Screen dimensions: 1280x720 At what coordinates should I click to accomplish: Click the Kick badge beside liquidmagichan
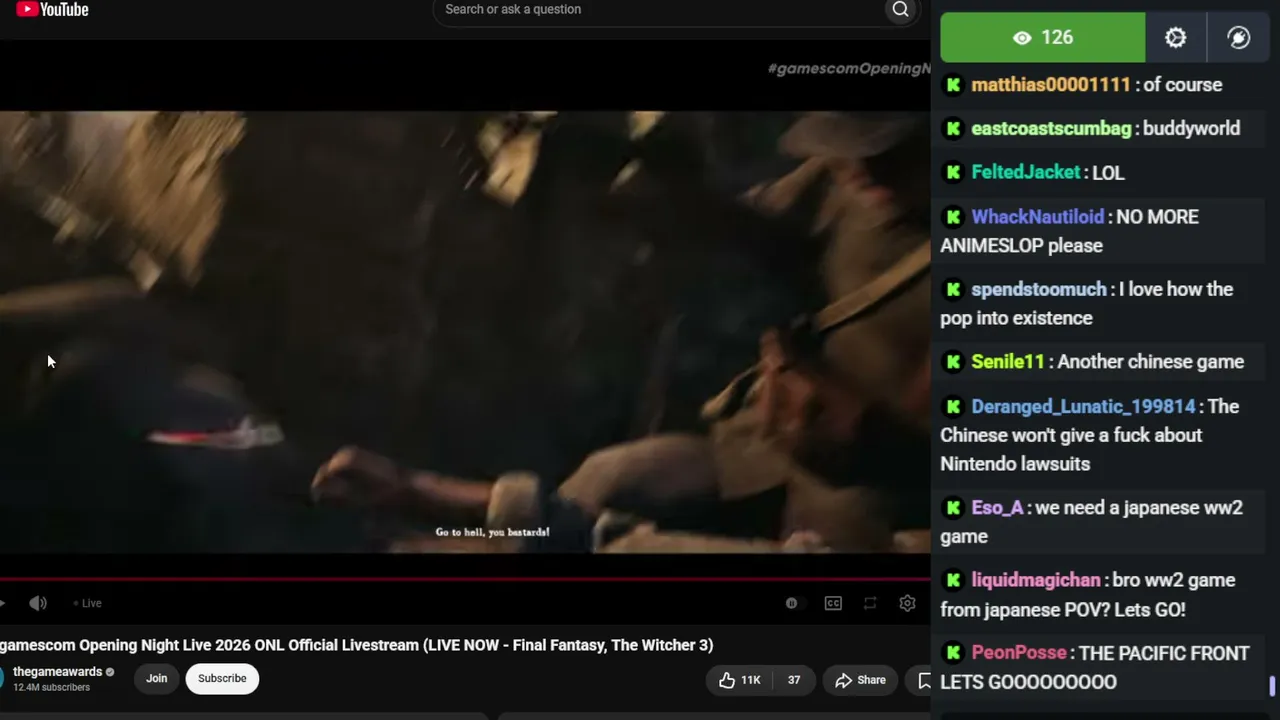pos(953,581)
